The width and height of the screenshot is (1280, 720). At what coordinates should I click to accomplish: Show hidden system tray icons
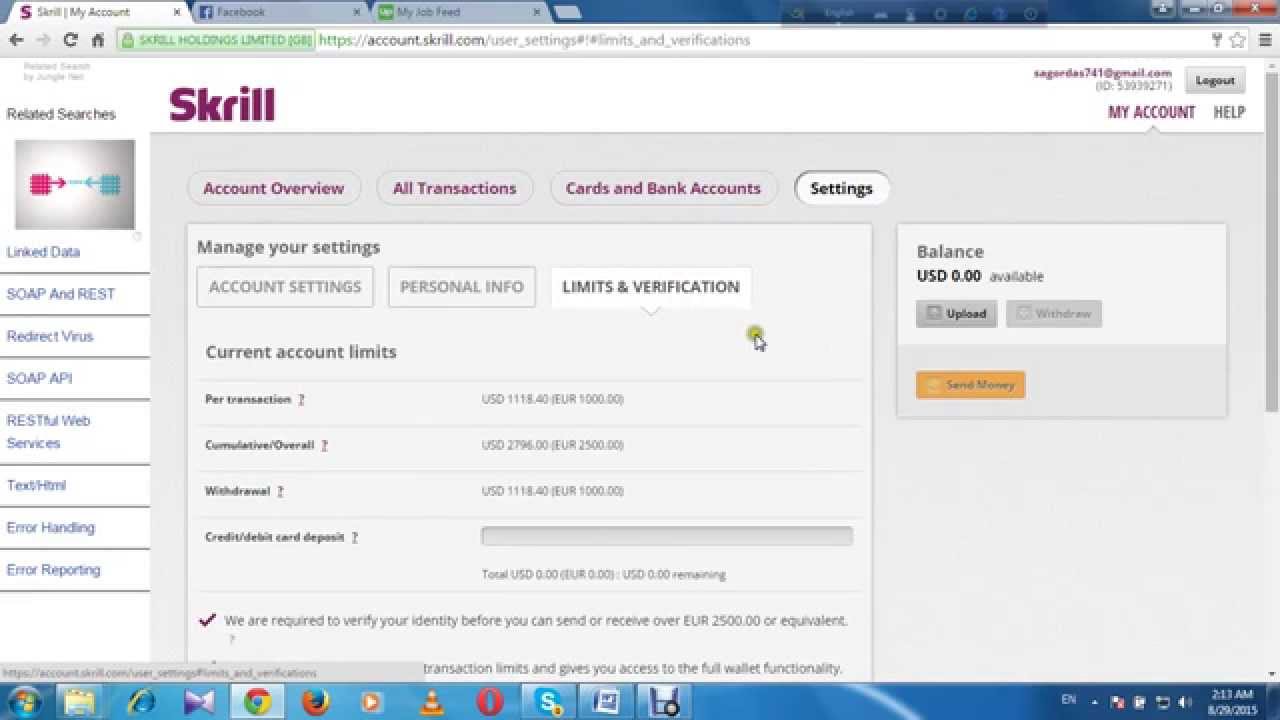(1094, 702)
